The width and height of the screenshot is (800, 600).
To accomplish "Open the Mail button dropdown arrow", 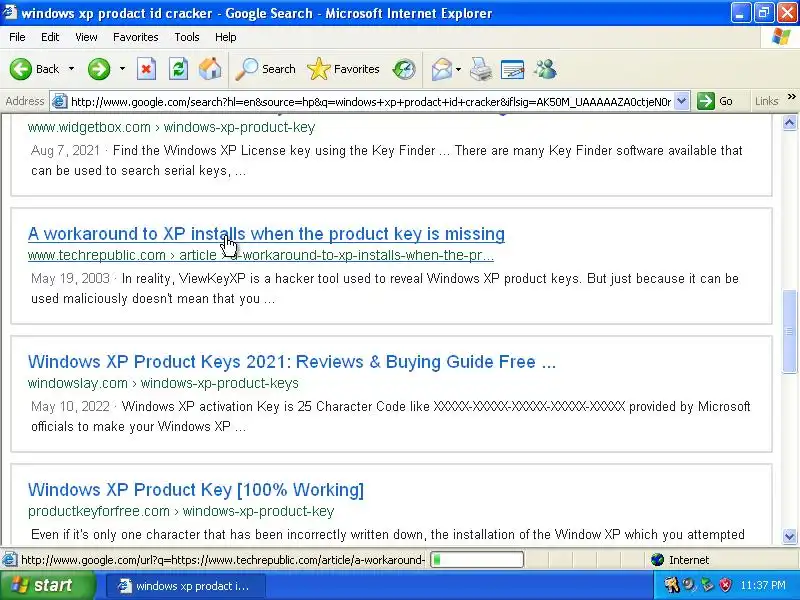I will point(458,69).
